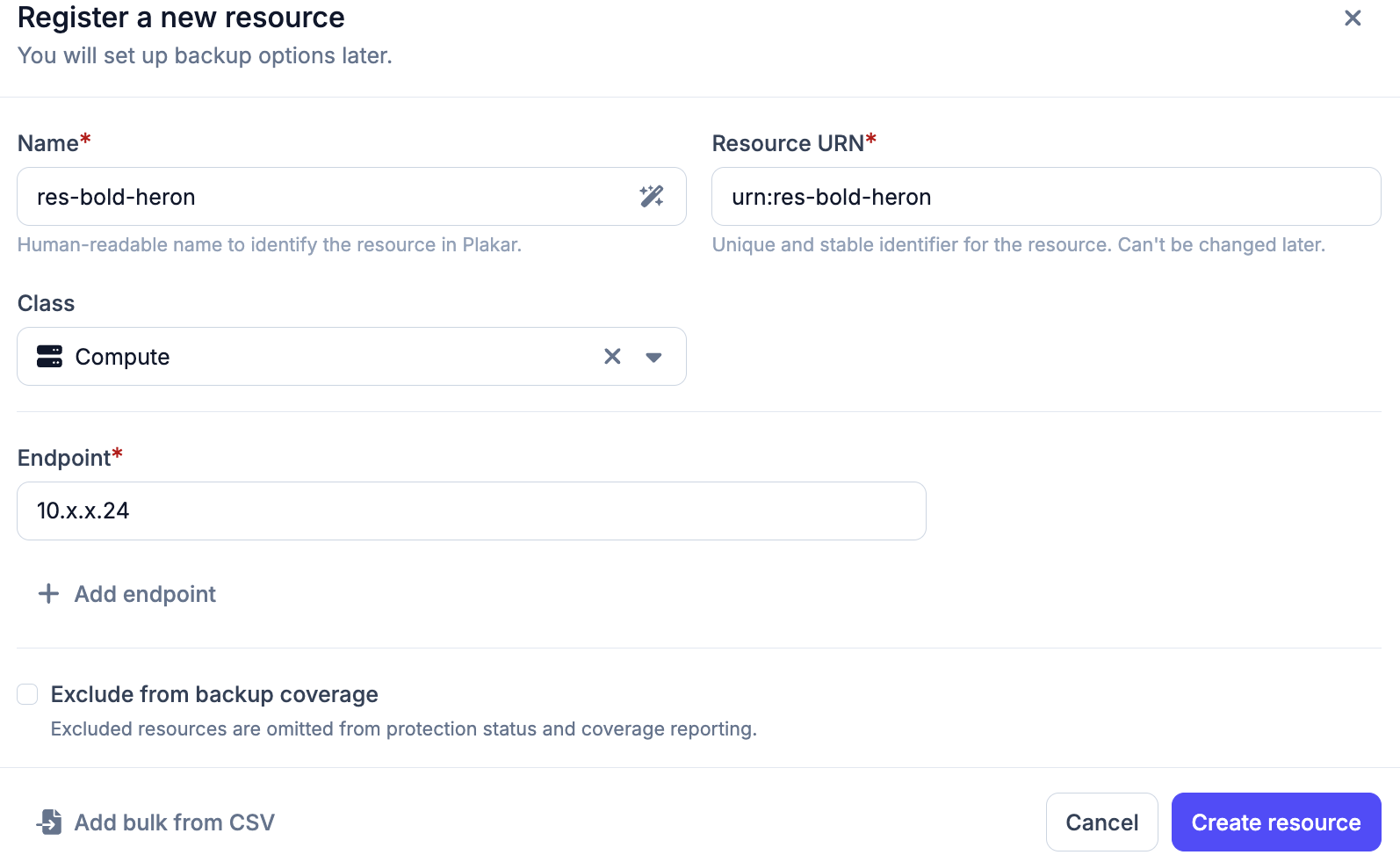
Task: Click the Register a new resource heading
Action: click(181, 18)
